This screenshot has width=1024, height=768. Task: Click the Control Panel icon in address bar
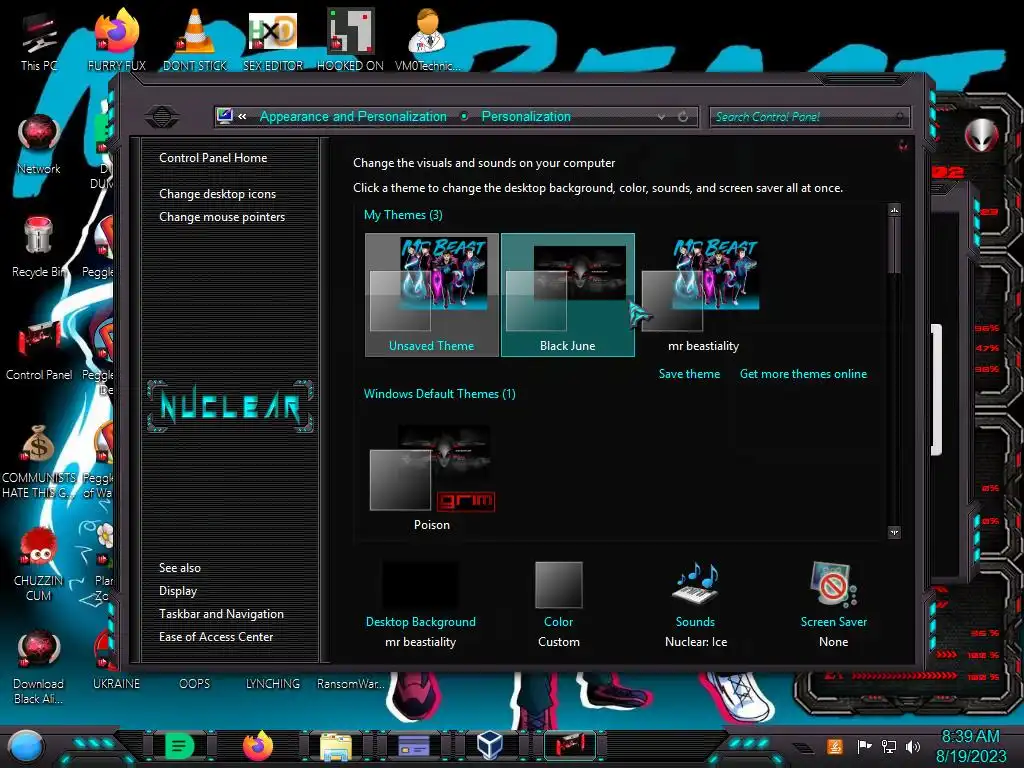point(225,116)
